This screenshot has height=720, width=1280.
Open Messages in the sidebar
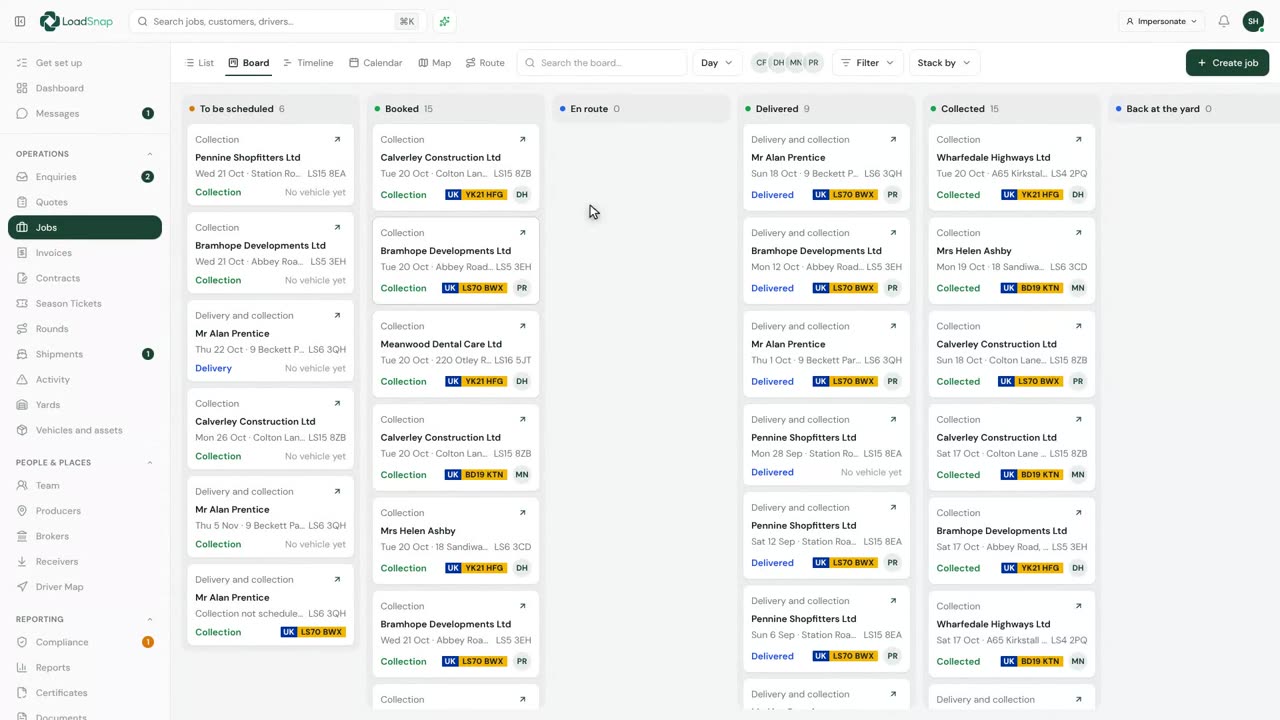85,113
